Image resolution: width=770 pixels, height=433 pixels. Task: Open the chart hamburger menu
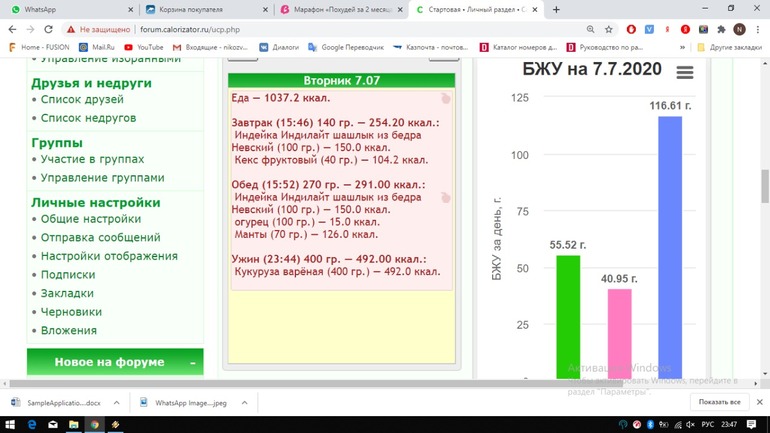coord(684,73)
